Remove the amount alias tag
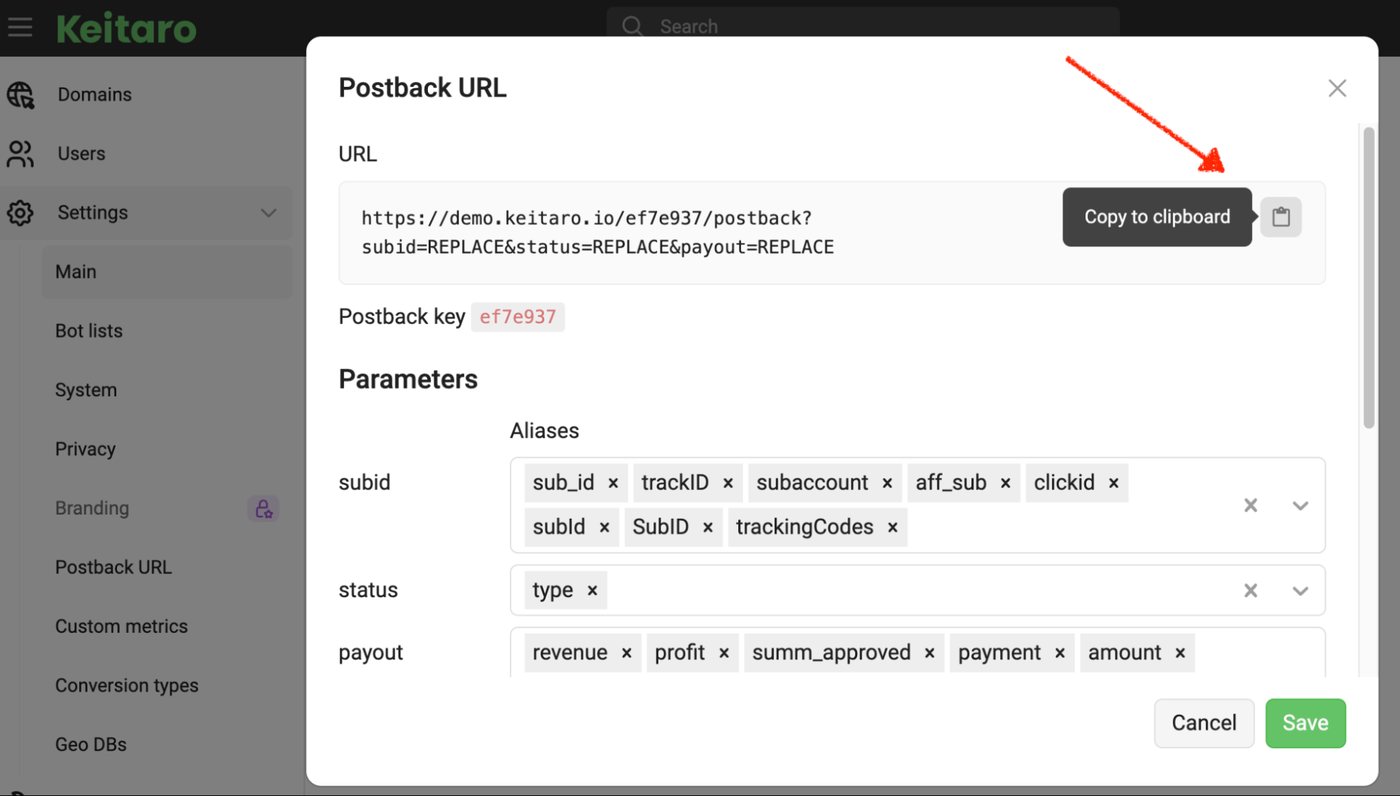 pos(1180,653)
